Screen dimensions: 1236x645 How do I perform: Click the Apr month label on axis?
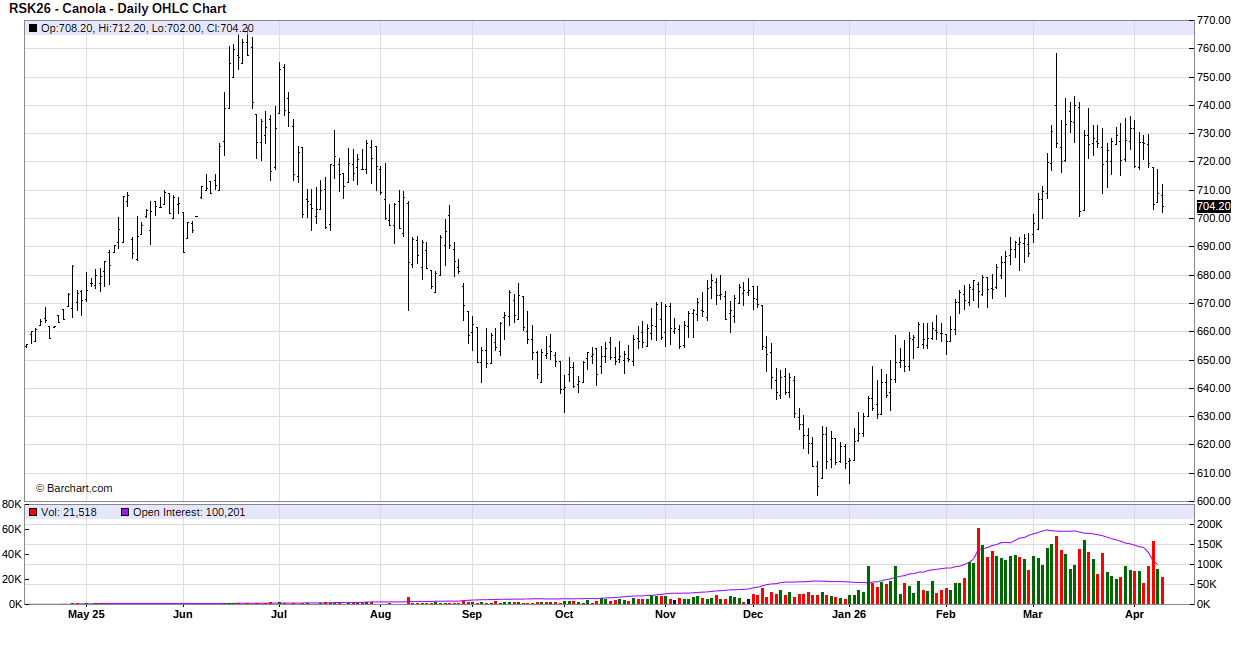[1133, 615]
